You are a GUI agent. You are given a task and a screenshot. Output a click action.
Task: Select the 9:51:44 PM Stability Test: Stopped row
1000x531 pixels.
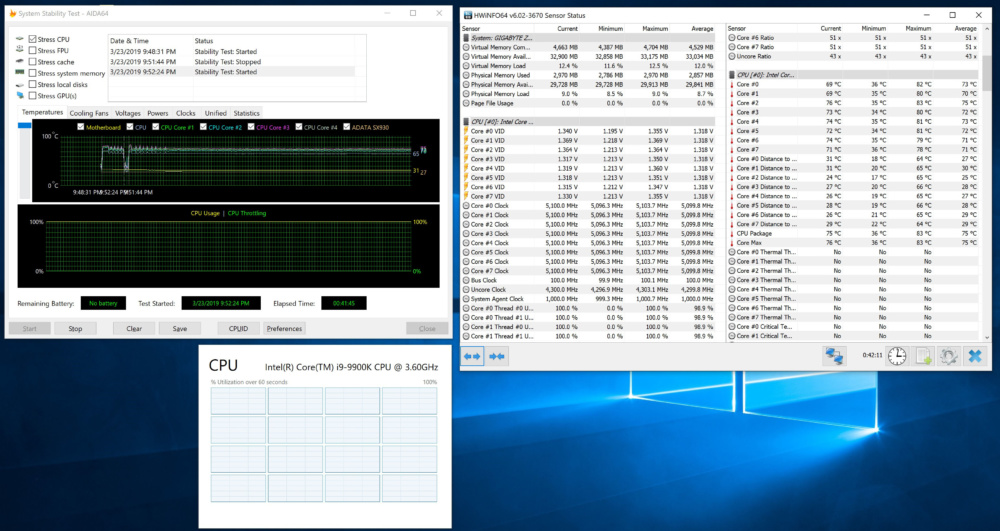tap(232, 62)
